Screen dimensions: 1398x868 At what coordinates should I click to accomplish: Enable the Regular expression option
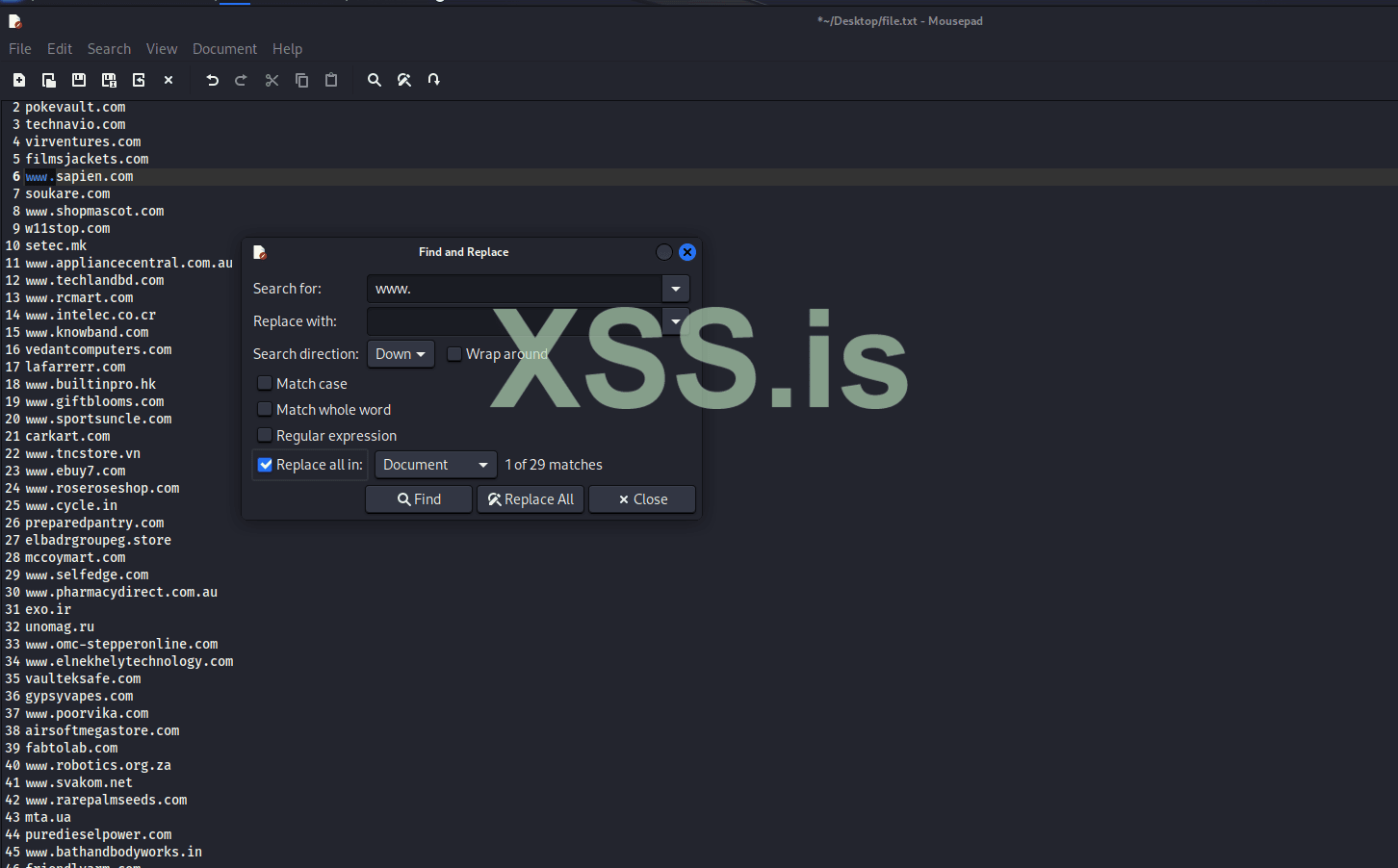pyautogui.click(x=265, y=435)
